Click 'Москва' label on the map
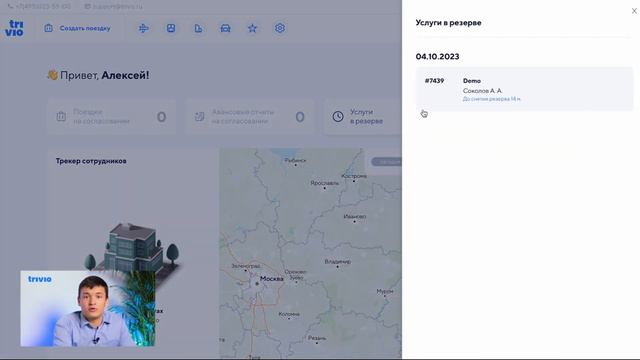Viewport: 640px width, 360px height. (271, 279)
